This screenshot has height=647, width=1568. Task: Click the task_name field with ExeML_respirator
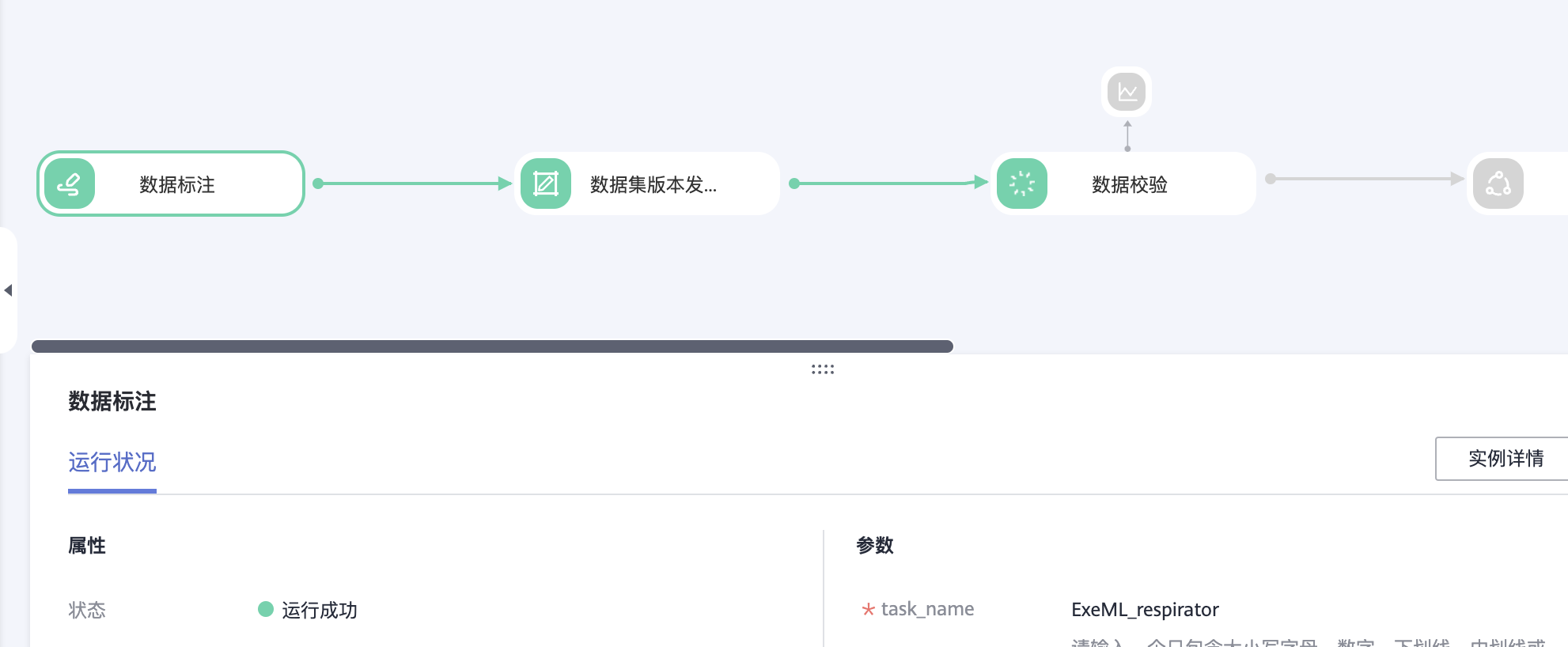coord(1144,610)
